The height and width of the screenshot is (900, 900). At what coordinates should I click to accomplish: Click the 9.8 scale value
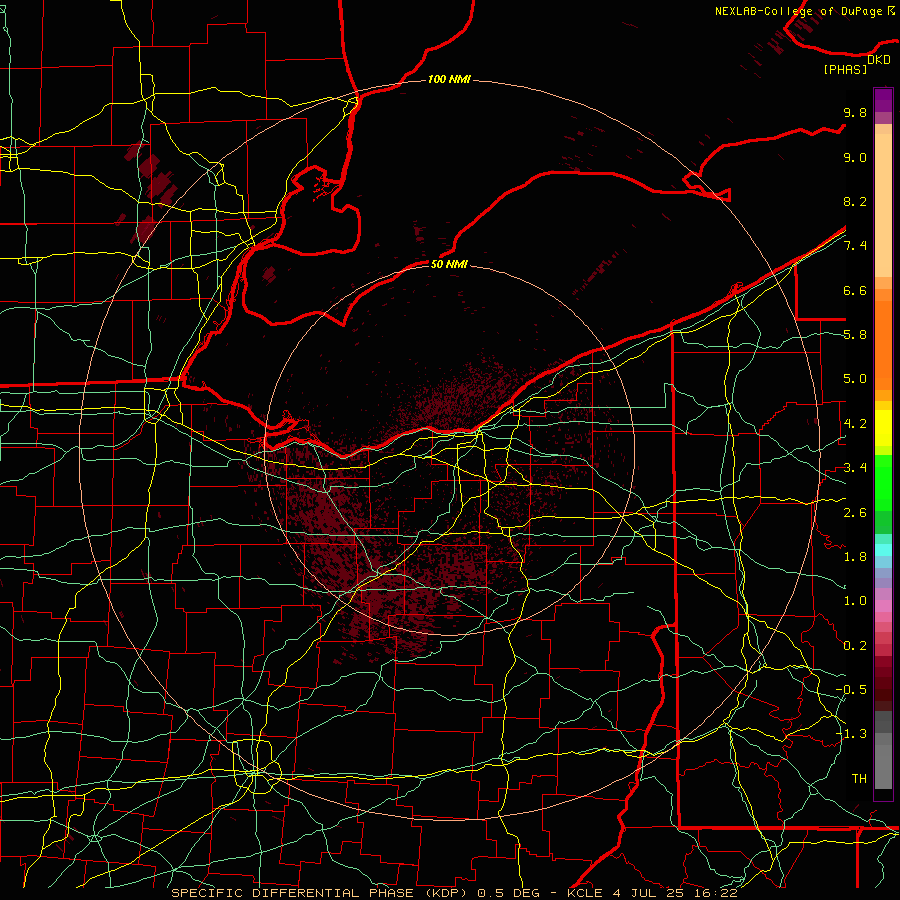(x=855, y=112)
